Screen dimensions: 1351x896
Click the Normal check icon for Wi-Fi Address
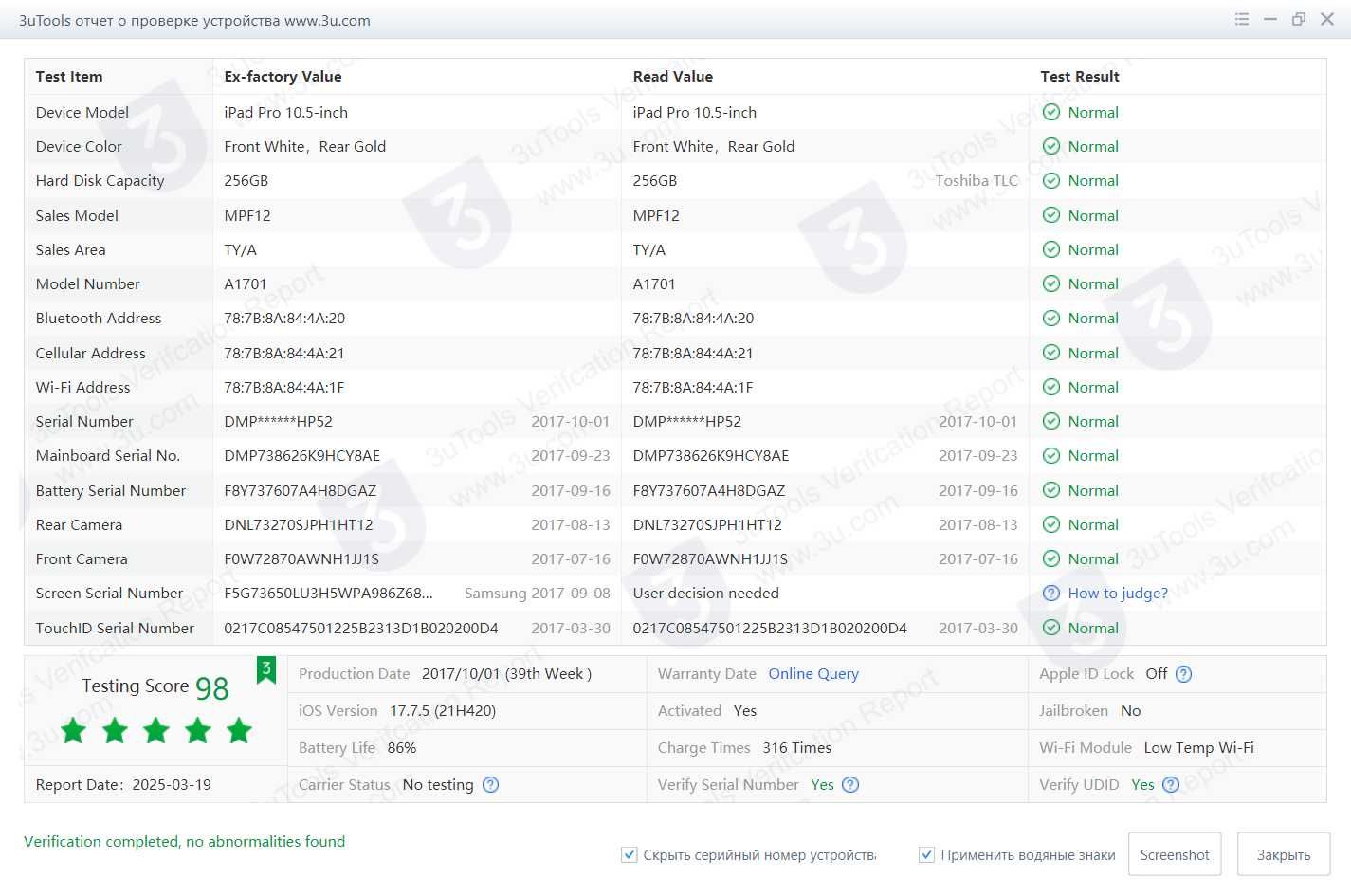click(x=1051, y=387)
